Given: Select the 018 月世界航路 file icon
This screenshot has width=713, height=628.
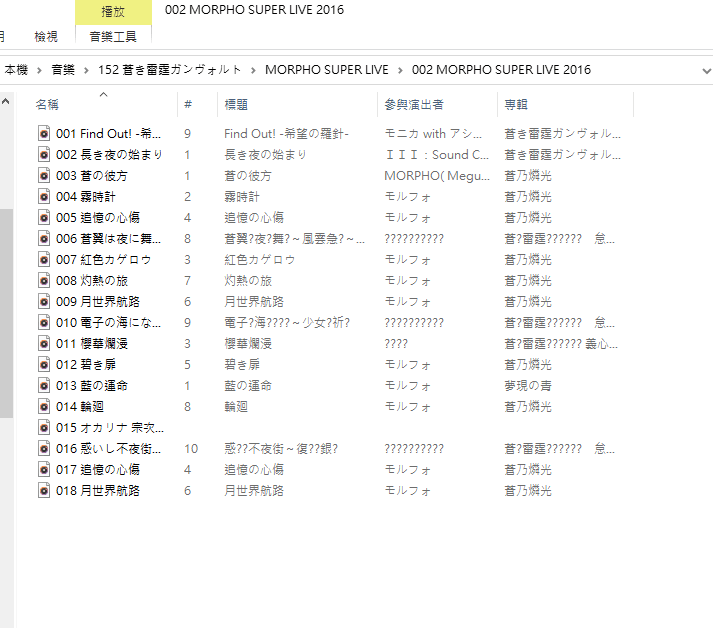Looking at the screenshot, I should 44,490.
